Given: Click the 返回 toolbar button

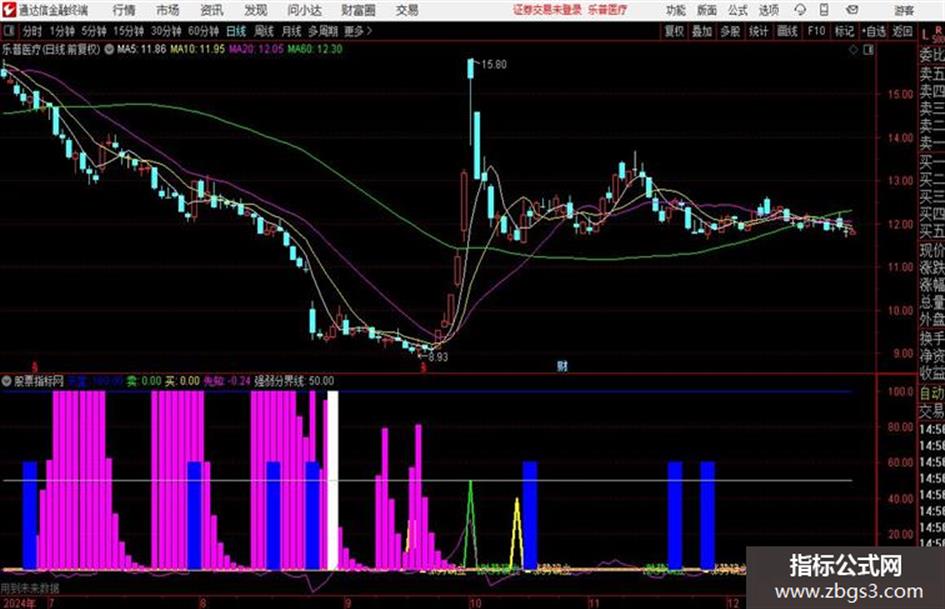Looking at the screenshot, I should [x=902, y=31].
